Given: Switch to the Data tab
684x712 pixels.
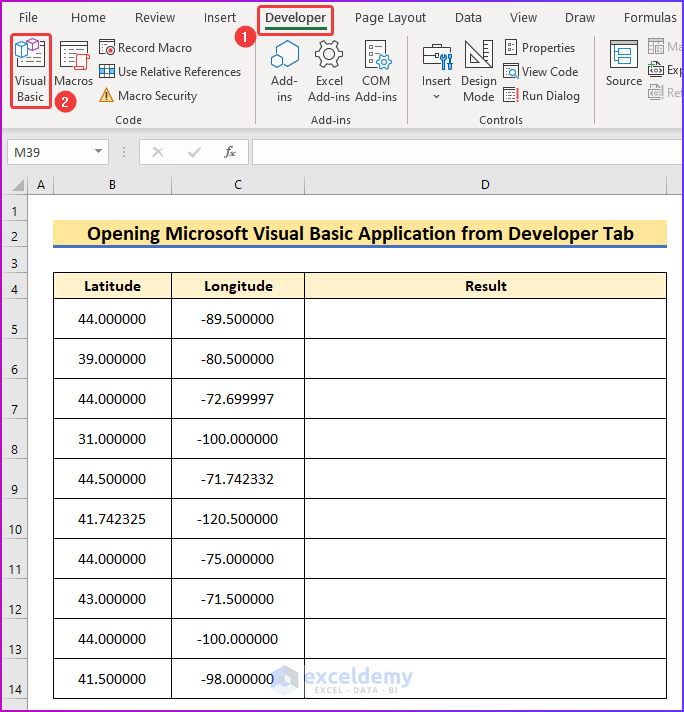Looking at the screenshot, I should pyautogui.click(x=468, y=18).
